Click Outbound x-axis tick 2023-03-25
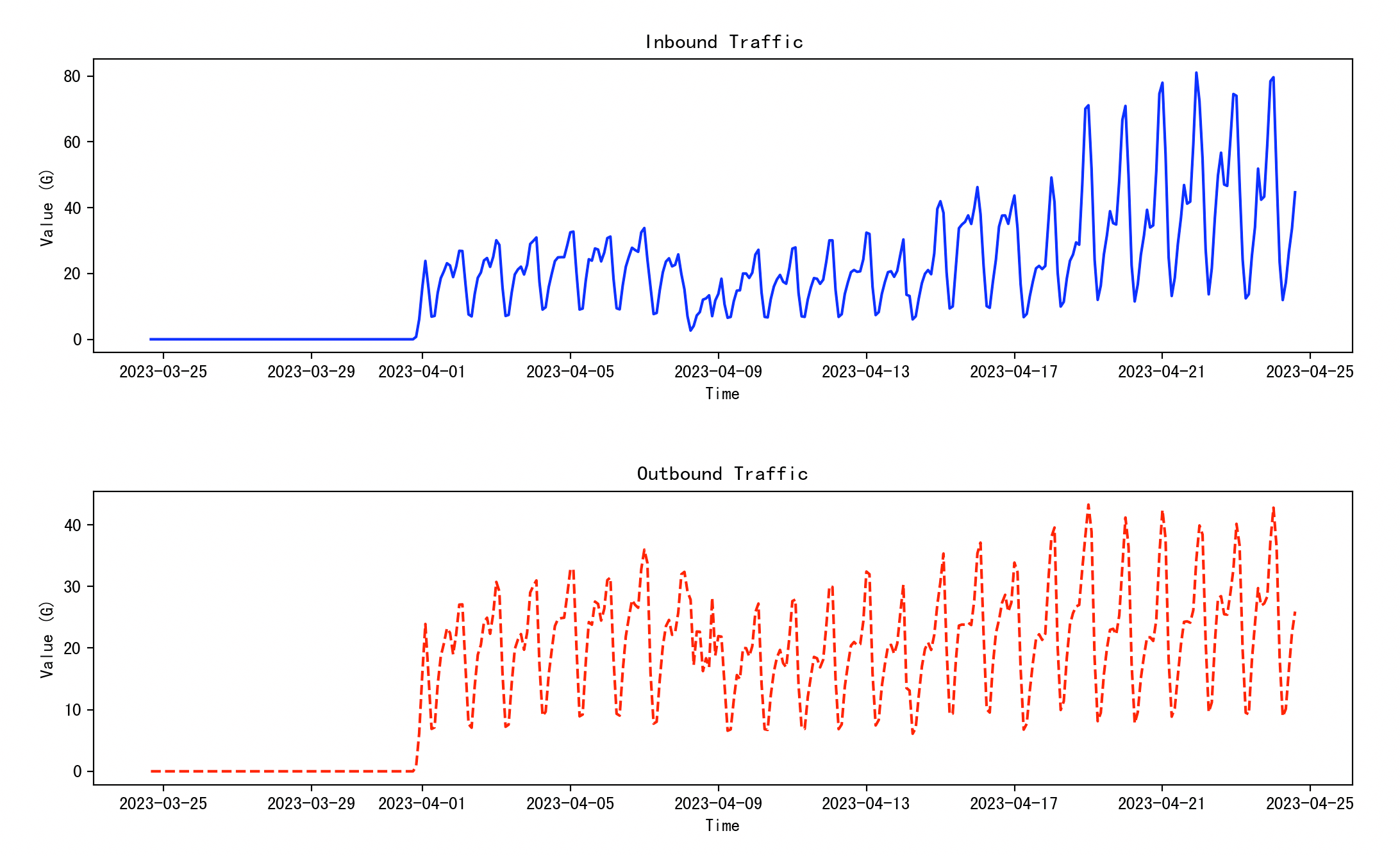The image size is (1400, 856). pos(163,804)
